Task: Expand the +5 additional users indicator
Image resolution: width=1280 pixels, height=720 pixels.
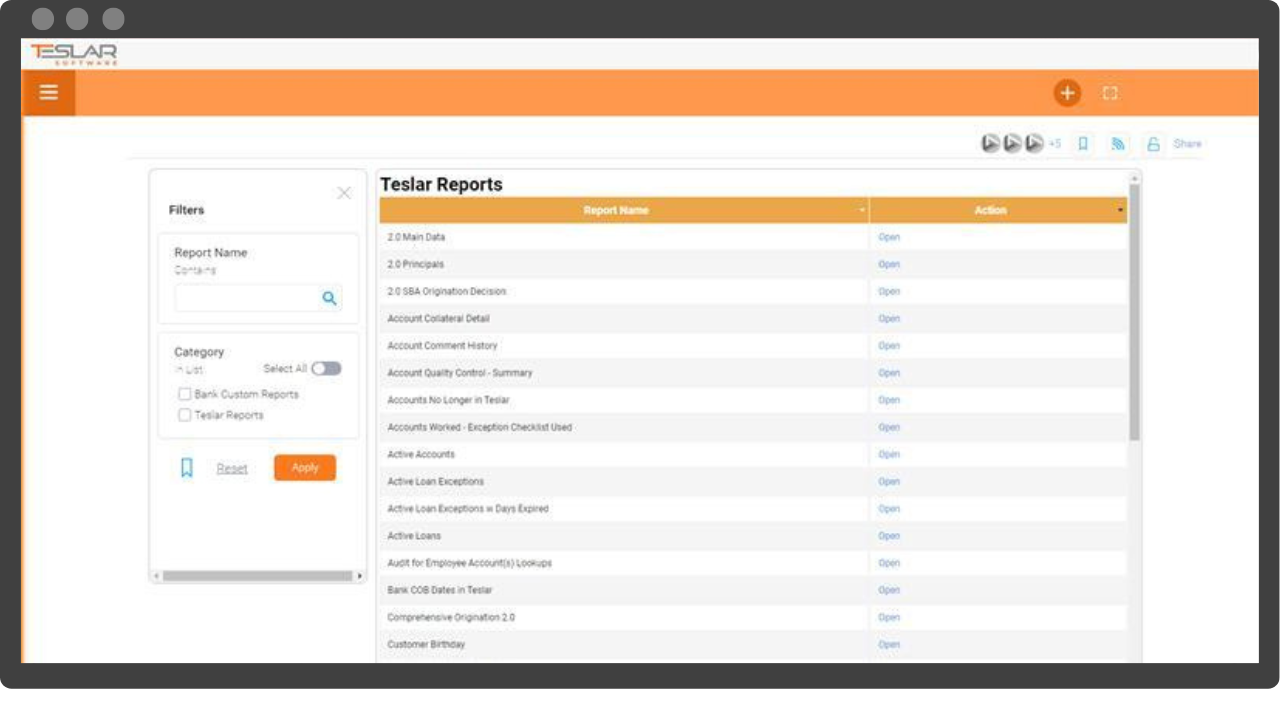Action: [x=1054, y=144]
